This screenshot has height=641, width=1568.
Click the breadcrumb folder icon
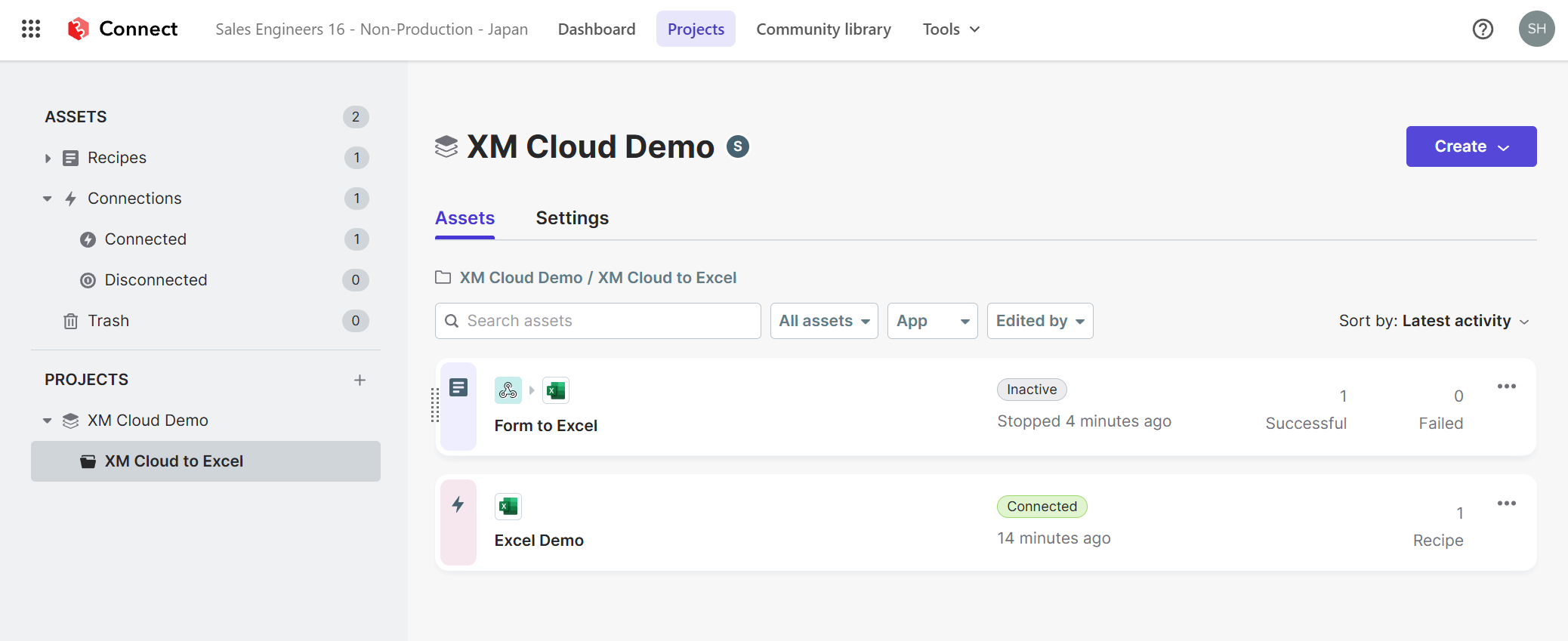(x=443, y=277)
